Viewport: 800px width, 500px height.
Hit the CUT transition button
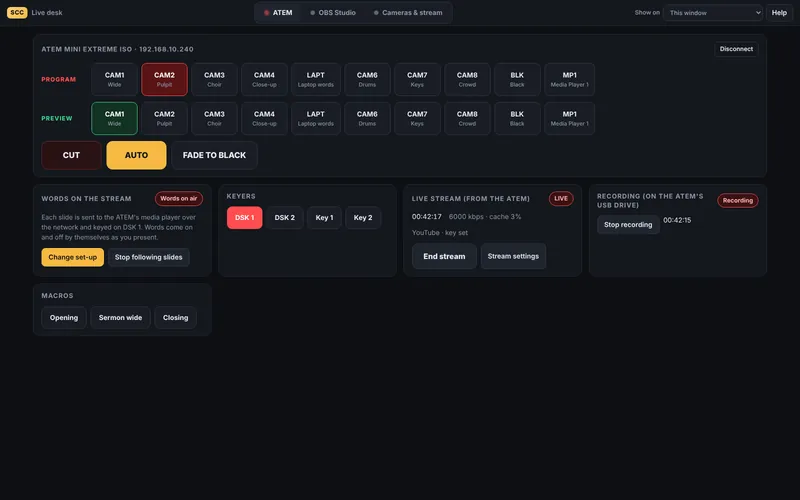tap(71, 155)
